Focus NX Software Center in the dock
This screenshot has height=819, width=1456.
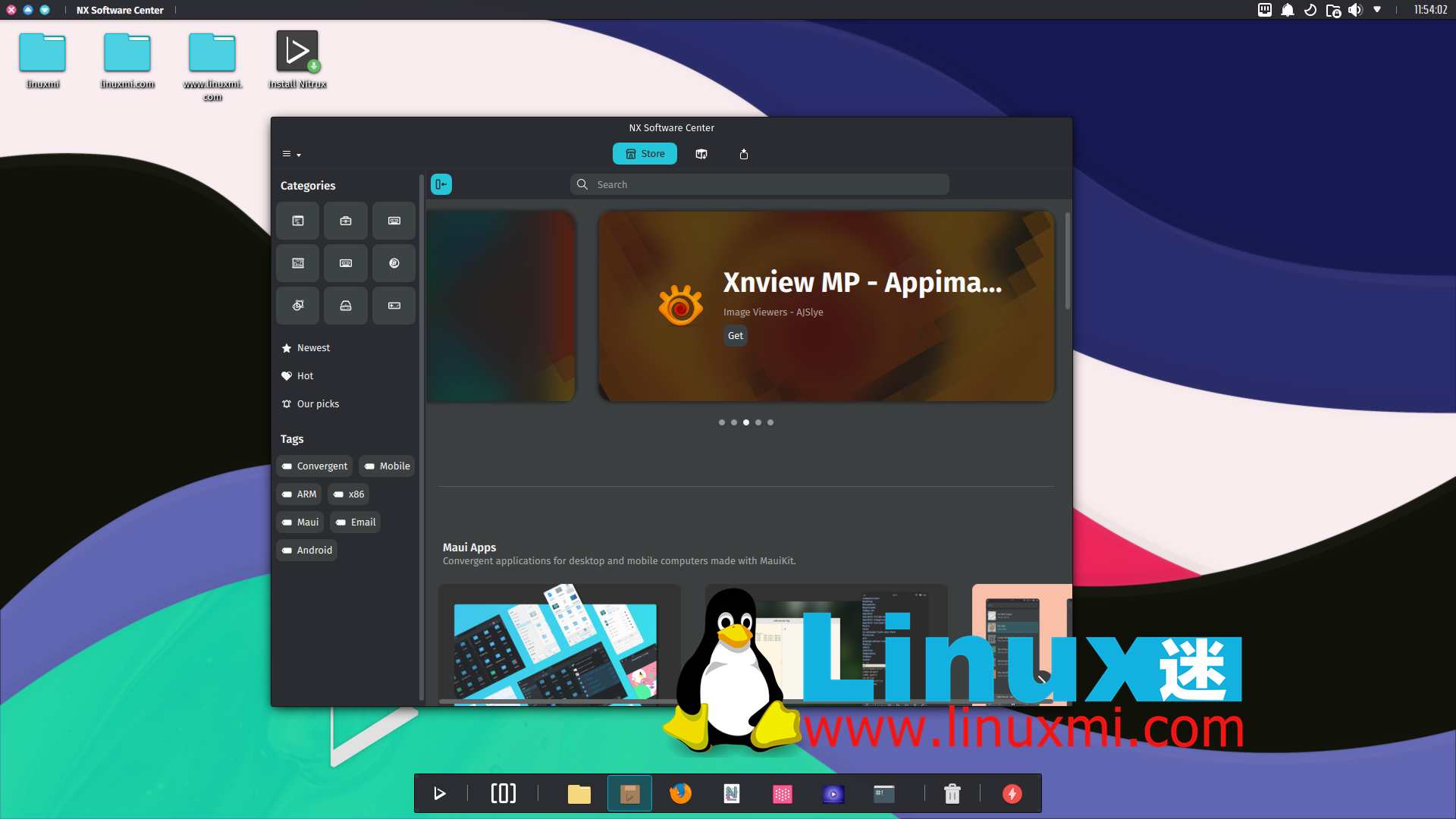pyautogui.click(x=629, y=793)
